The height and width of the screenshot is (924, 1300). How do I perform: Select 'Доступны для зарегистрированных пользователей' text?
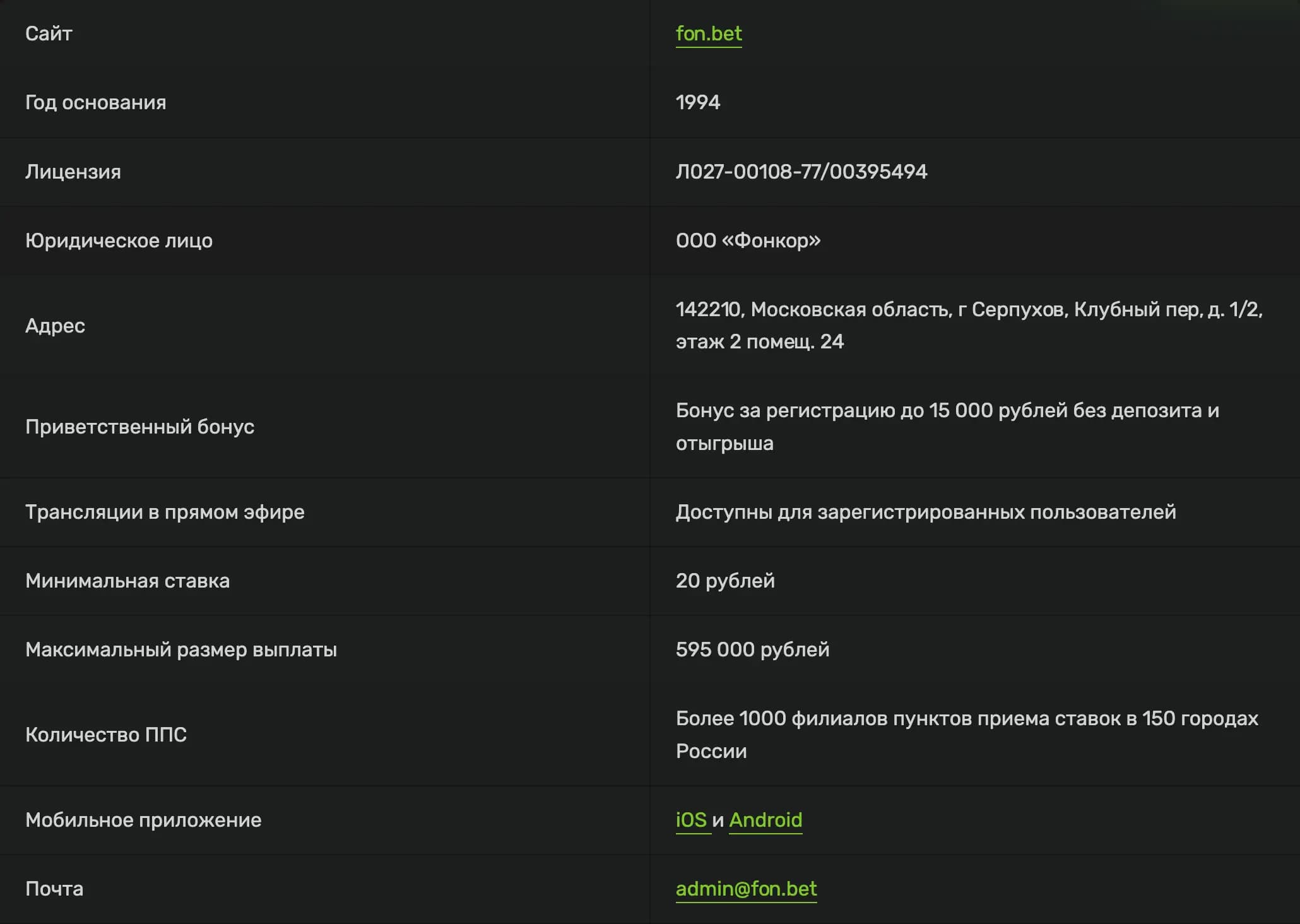pos(926,512)
